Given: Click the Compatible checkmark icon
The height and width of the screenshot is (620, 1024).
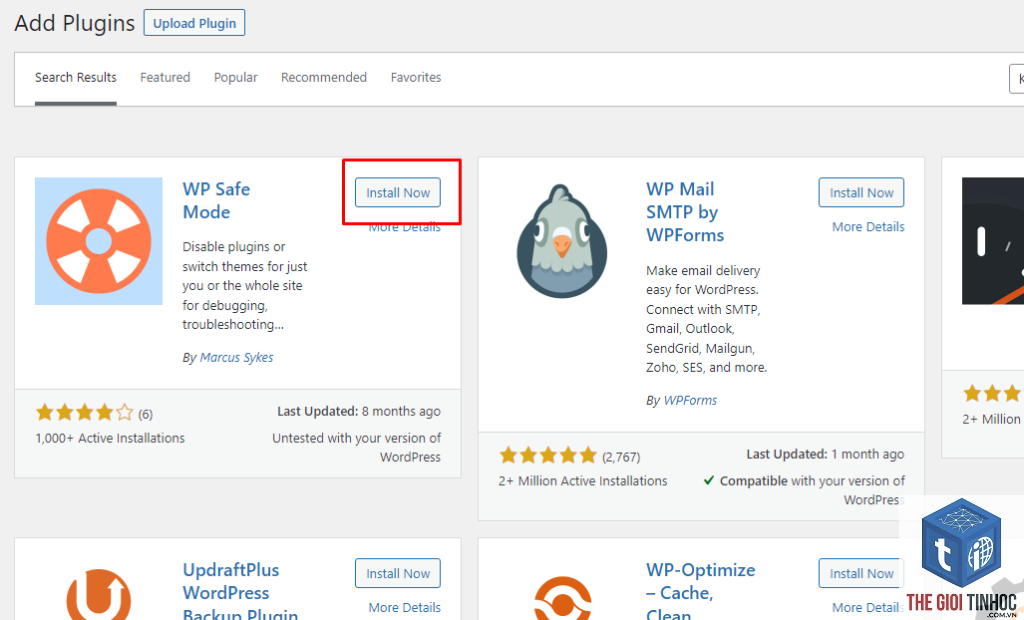Looking at the screenshot, I should [709, 481].
